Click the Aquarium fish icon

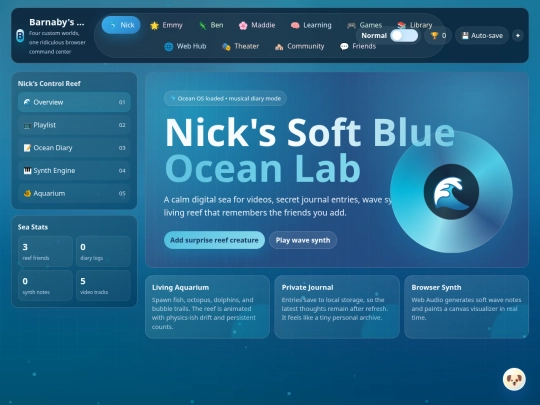[27, 193]
